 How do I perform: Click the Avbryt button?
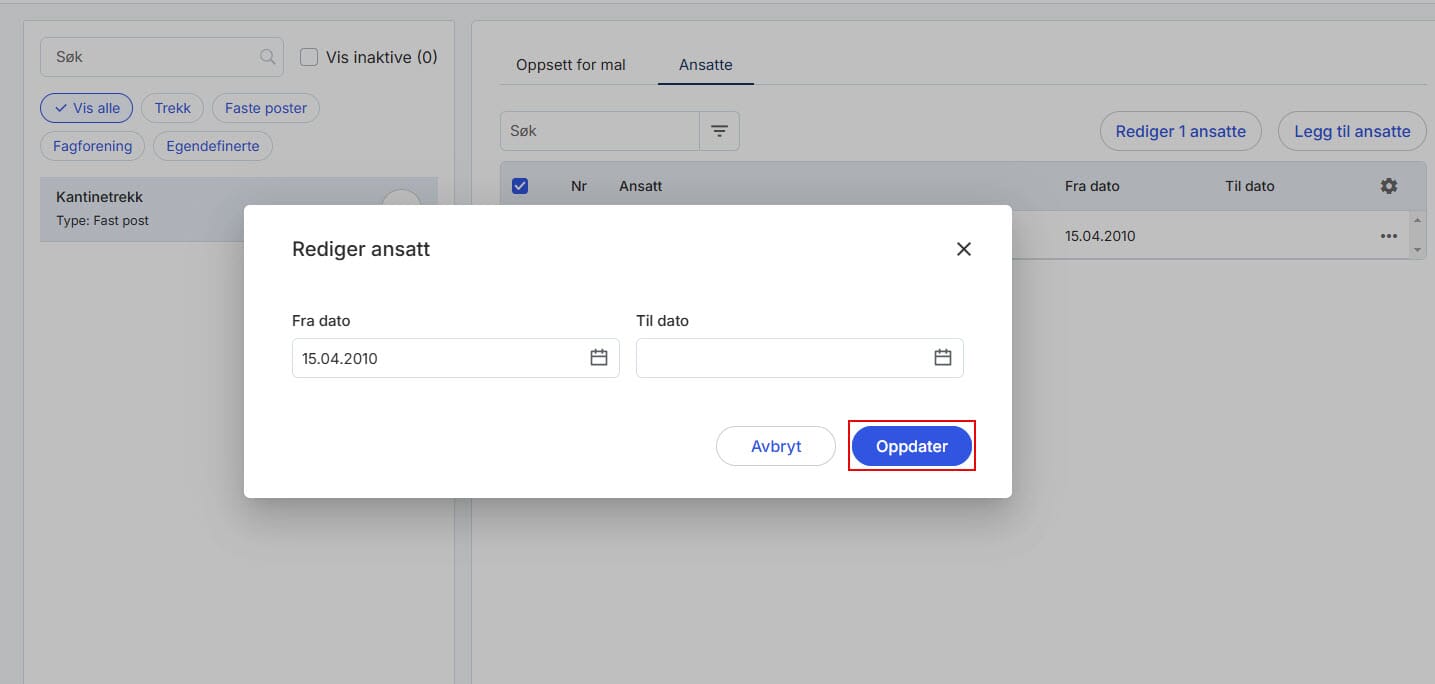[775, 446]
